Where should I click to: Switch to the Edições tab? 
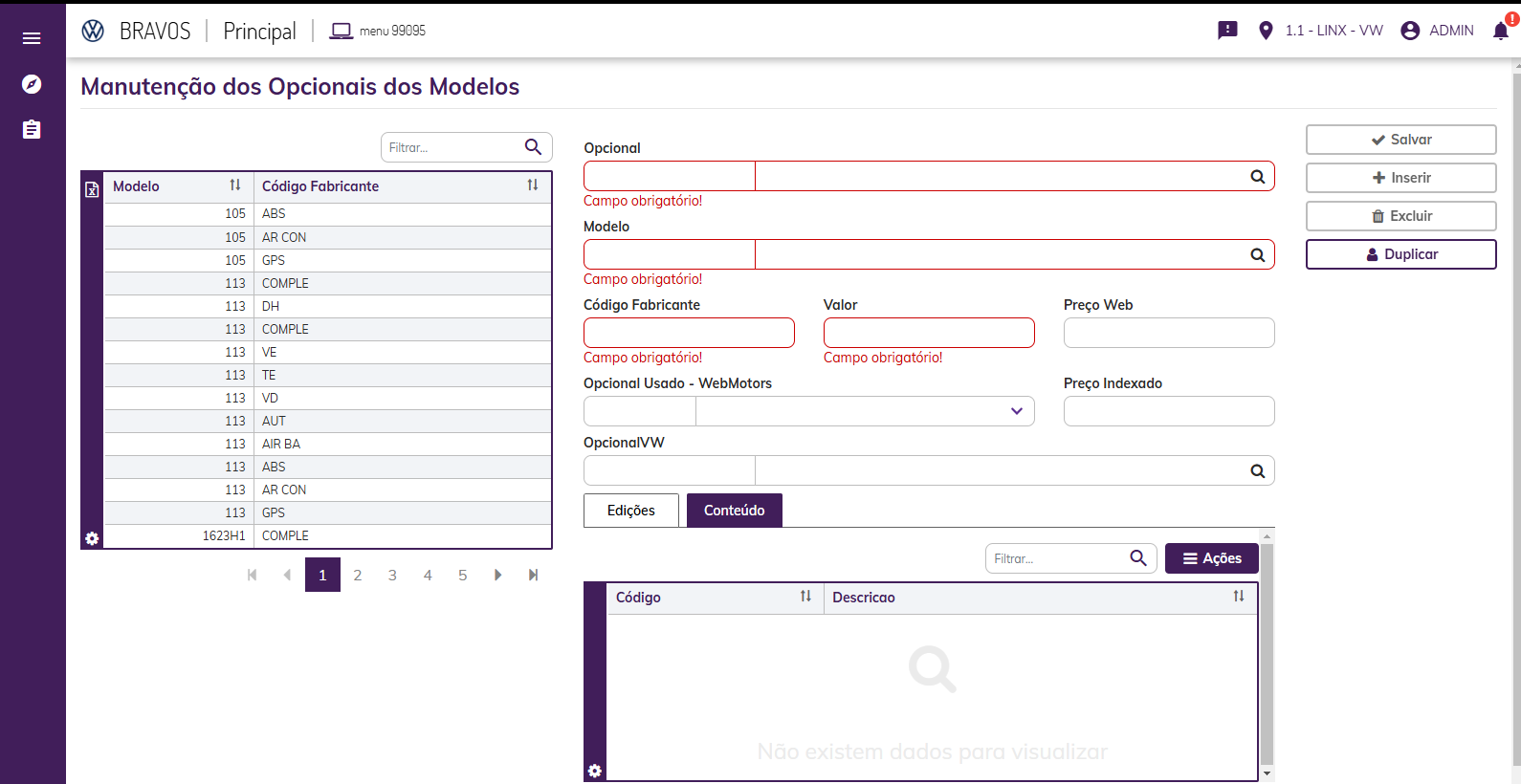(x=631, y=511)
